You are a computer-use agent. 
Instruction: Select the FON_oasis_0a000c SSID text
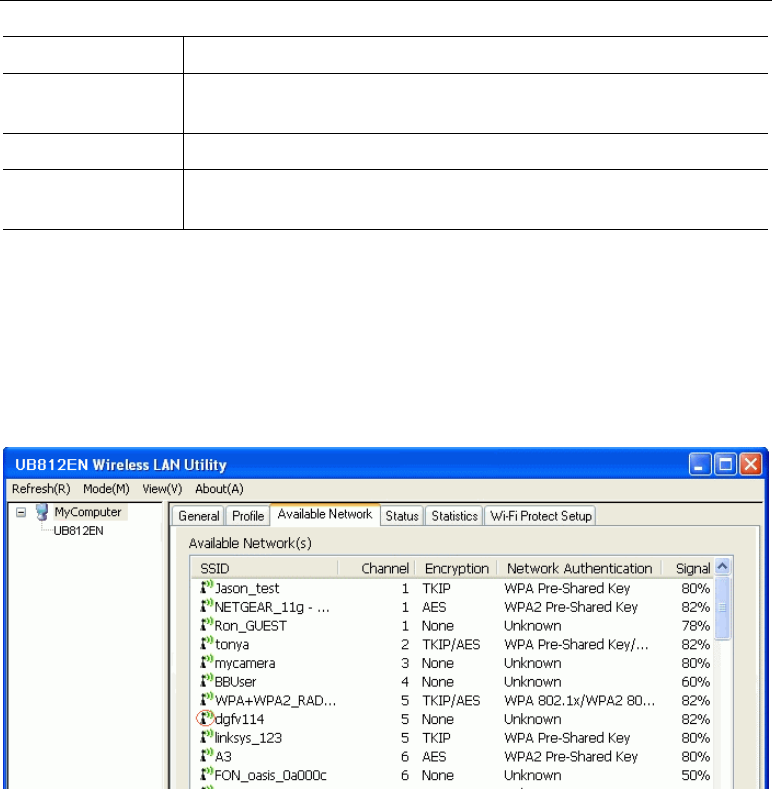pyautogui.click(x=271, y=775)
